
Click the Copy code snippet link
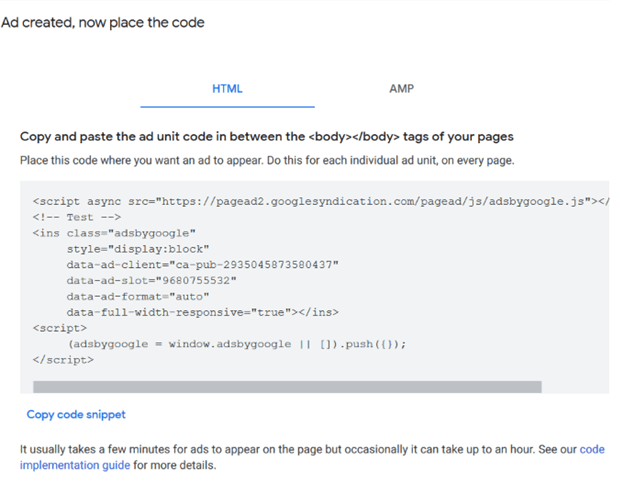tap(76, 414)
